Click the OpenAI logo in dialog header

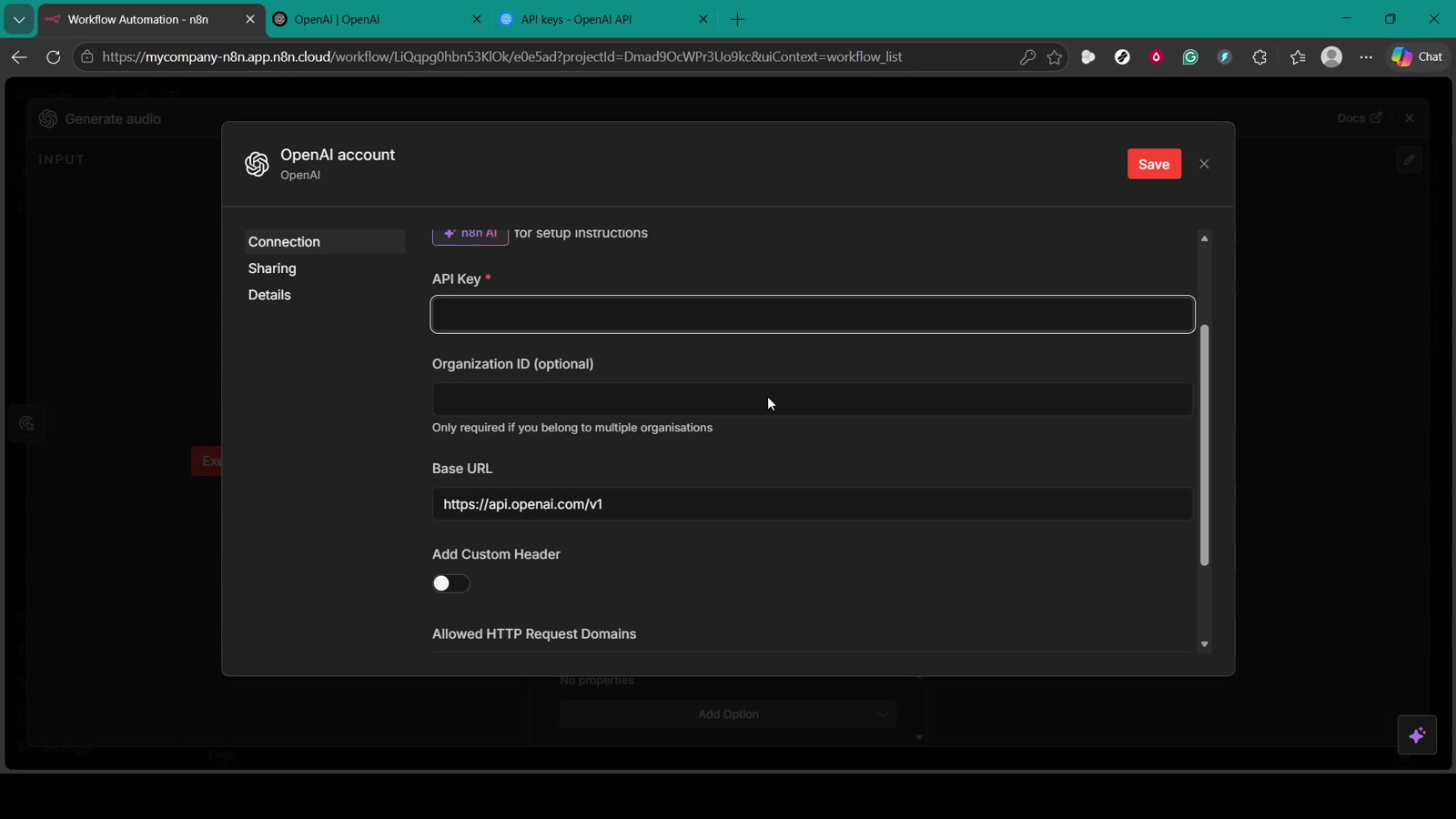point(257,164)
